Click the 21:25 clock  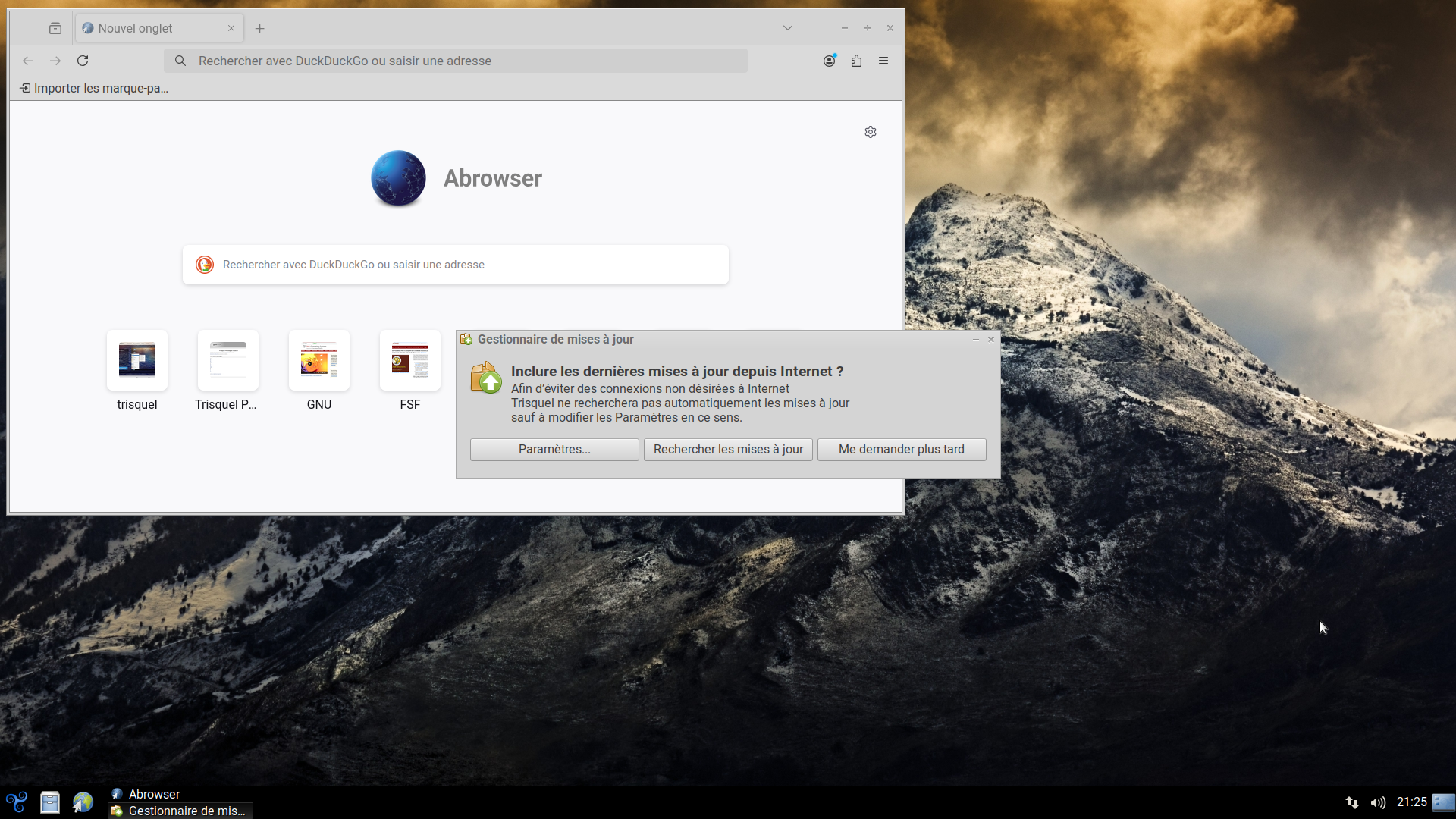[1411, 802]
